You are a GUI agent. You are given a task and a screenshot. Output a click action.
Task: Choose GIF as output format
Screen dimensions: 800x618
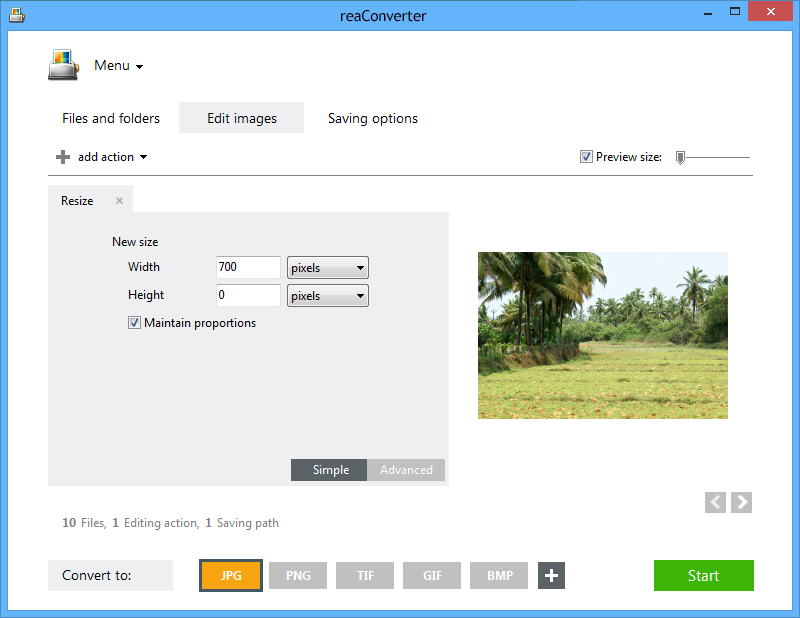point(432,576)
